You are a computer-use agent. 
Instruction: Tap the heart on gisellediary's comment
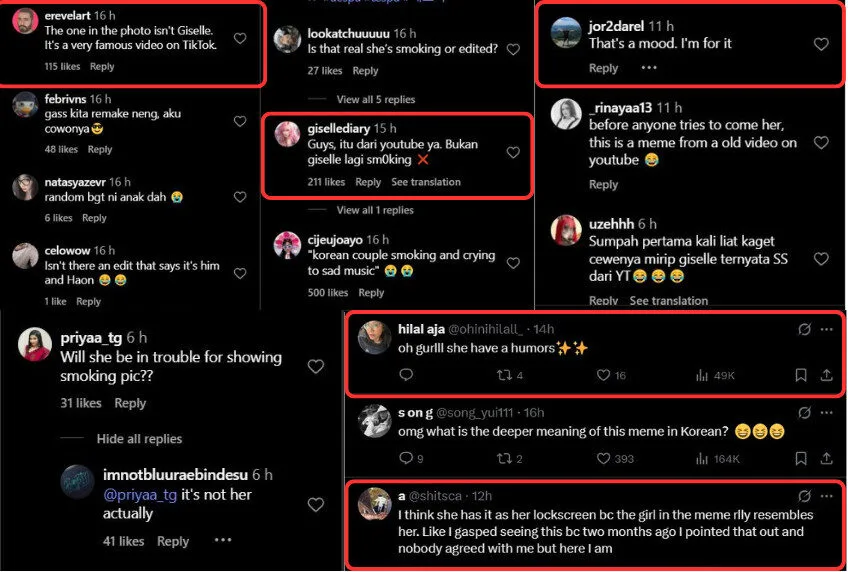coord(513,153)
